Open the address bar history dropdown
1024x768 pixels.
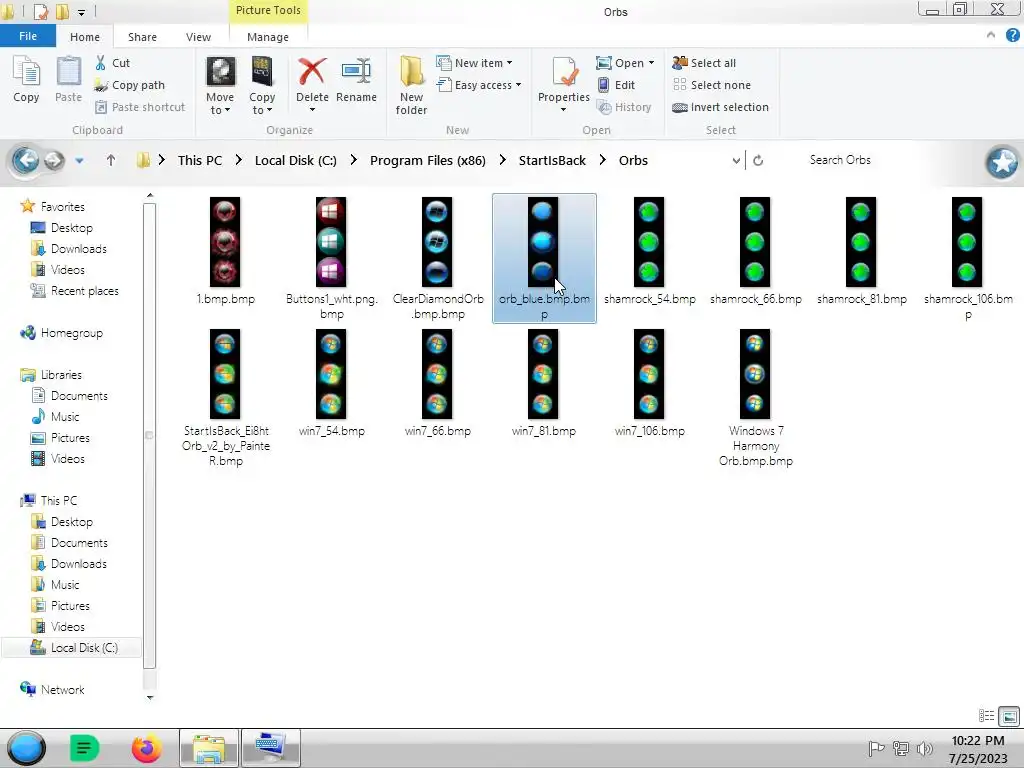736,160
